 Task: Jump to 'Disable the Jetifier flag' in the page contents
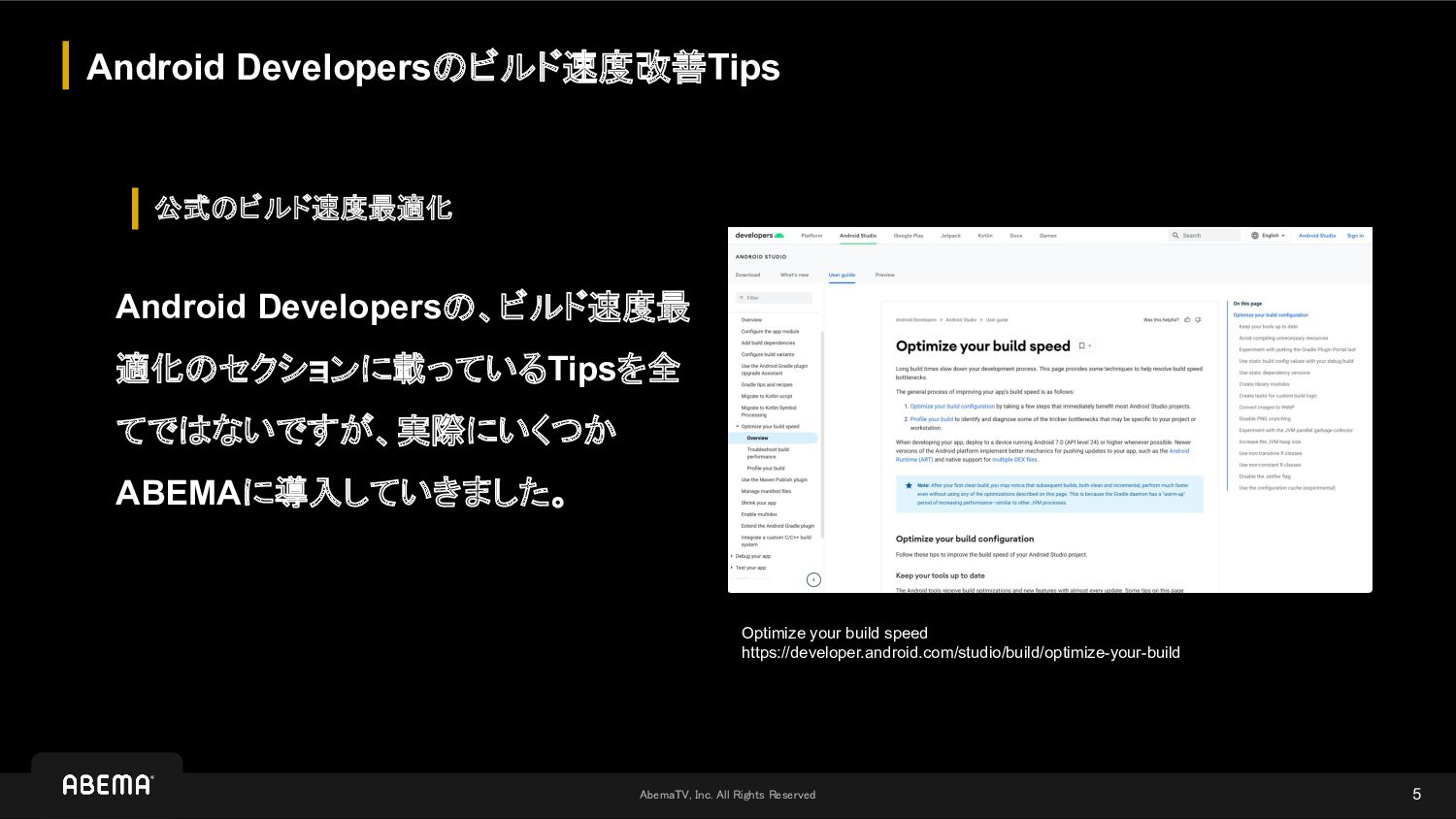(x=1265, y=476)
